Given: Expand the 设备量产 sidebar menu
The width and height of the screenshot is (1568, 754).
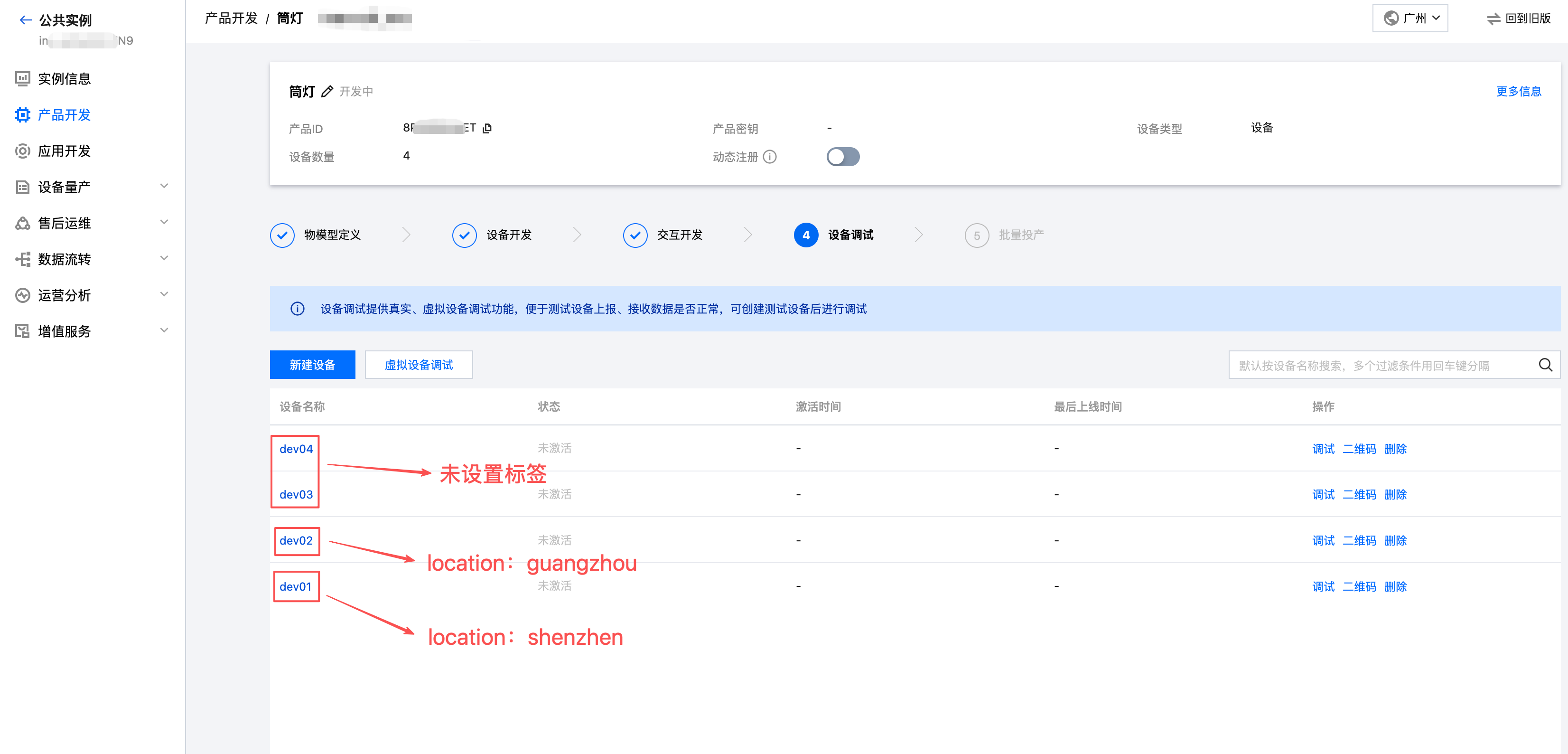Looking at the screenshot, I should point(163,187).
